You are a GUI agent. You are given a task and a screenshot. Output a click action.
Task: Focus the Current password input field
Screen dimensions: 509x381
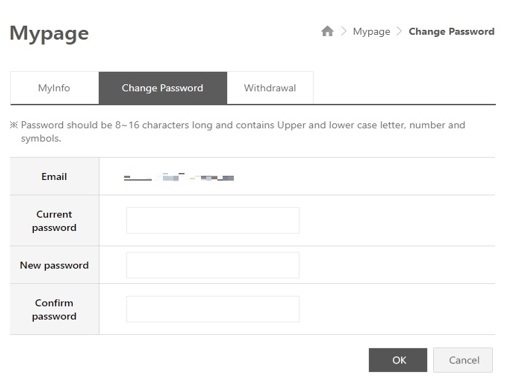click(x=213, y=220)
